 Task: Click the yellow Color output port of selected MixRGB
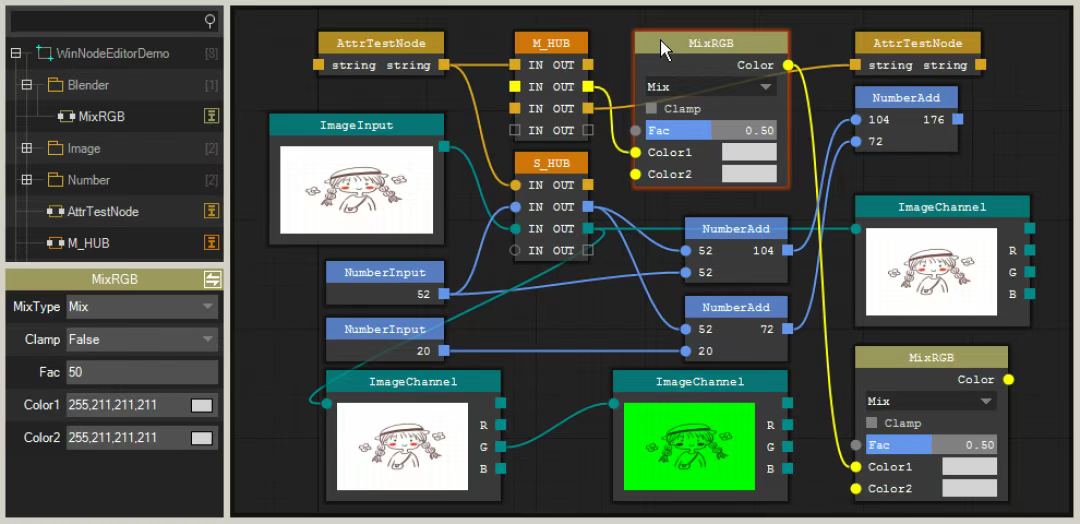point(788,66)
